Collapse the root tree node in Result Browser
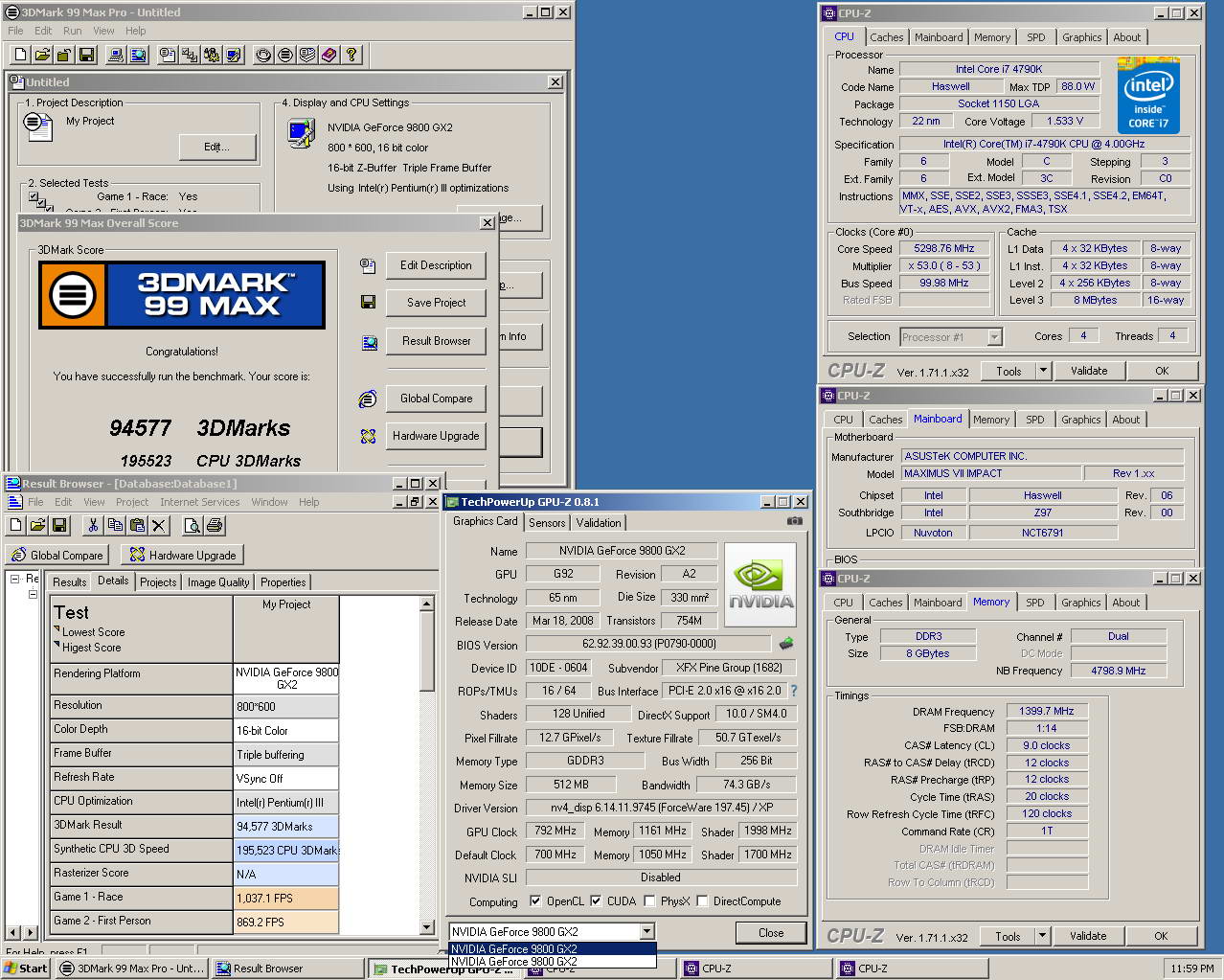 point(15,579)
